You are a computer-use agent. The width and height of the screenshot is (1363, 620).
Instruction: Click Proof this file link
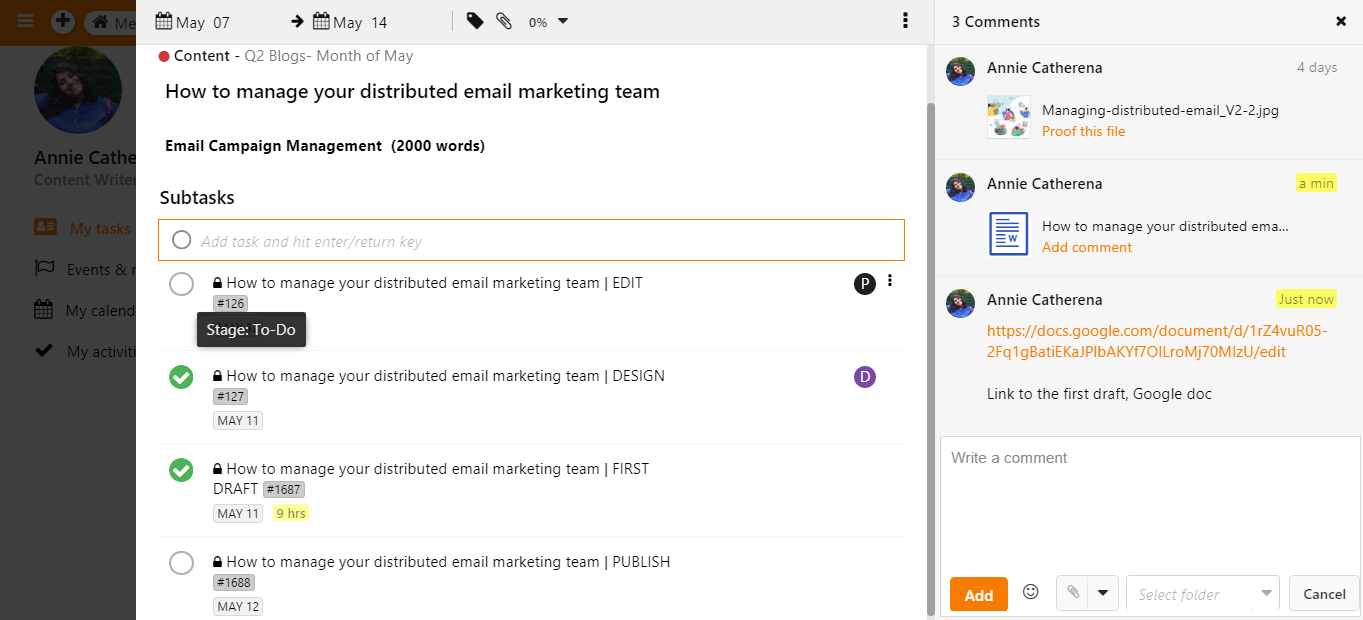click(1083, 131)
